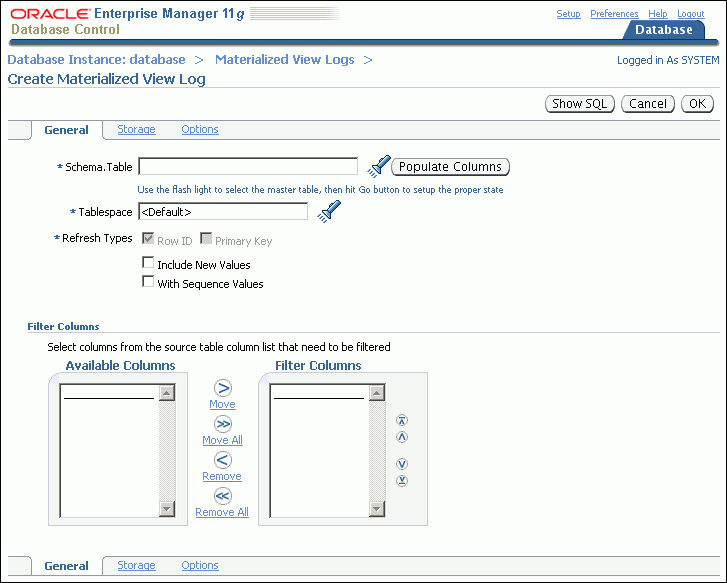Open the bottom Storage tab
This screenshot has height=583, width=727.
click(x=136, y=565)
